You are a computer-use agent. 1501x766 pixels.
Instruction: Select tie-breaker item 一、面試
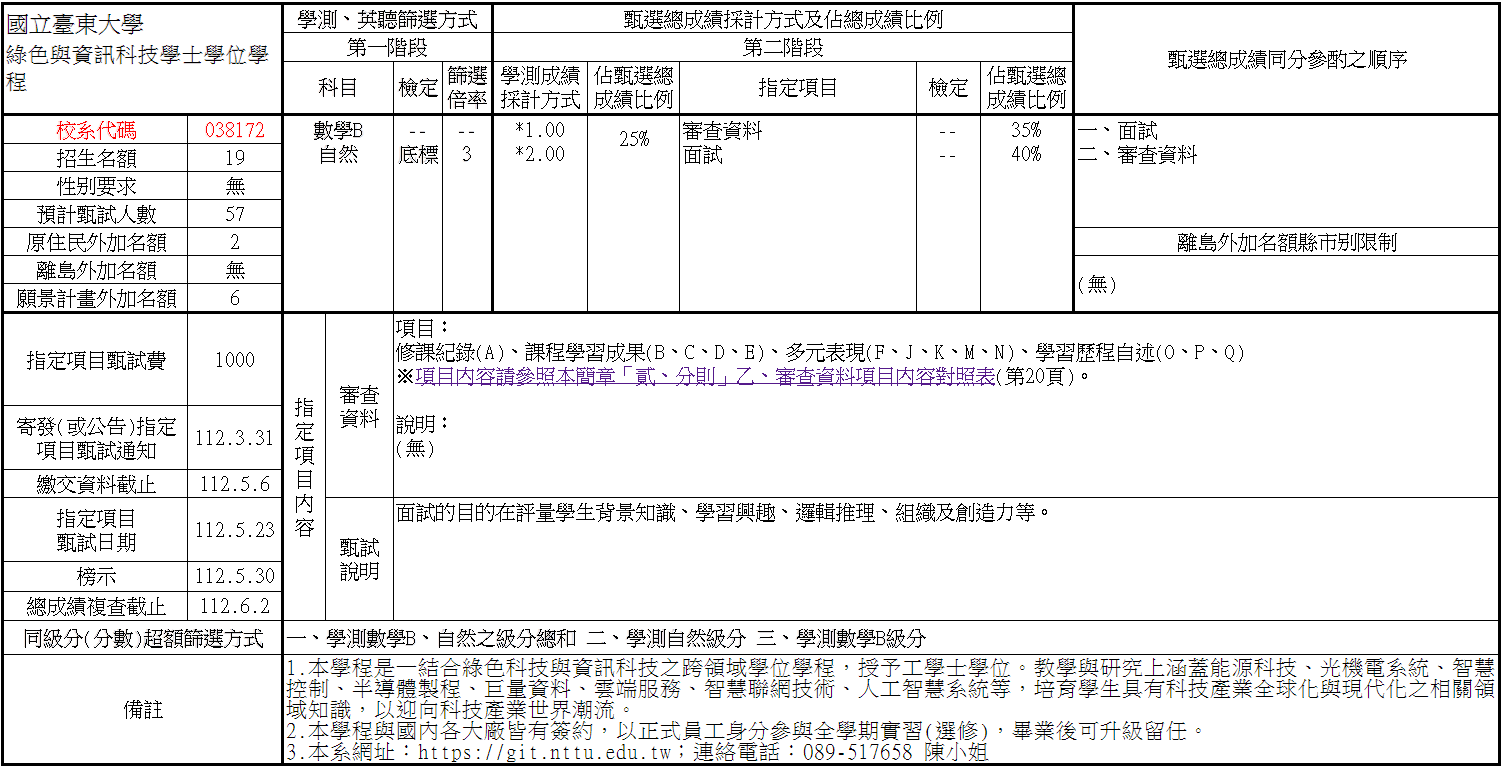pyautogui.click(x=1117, y=131)
